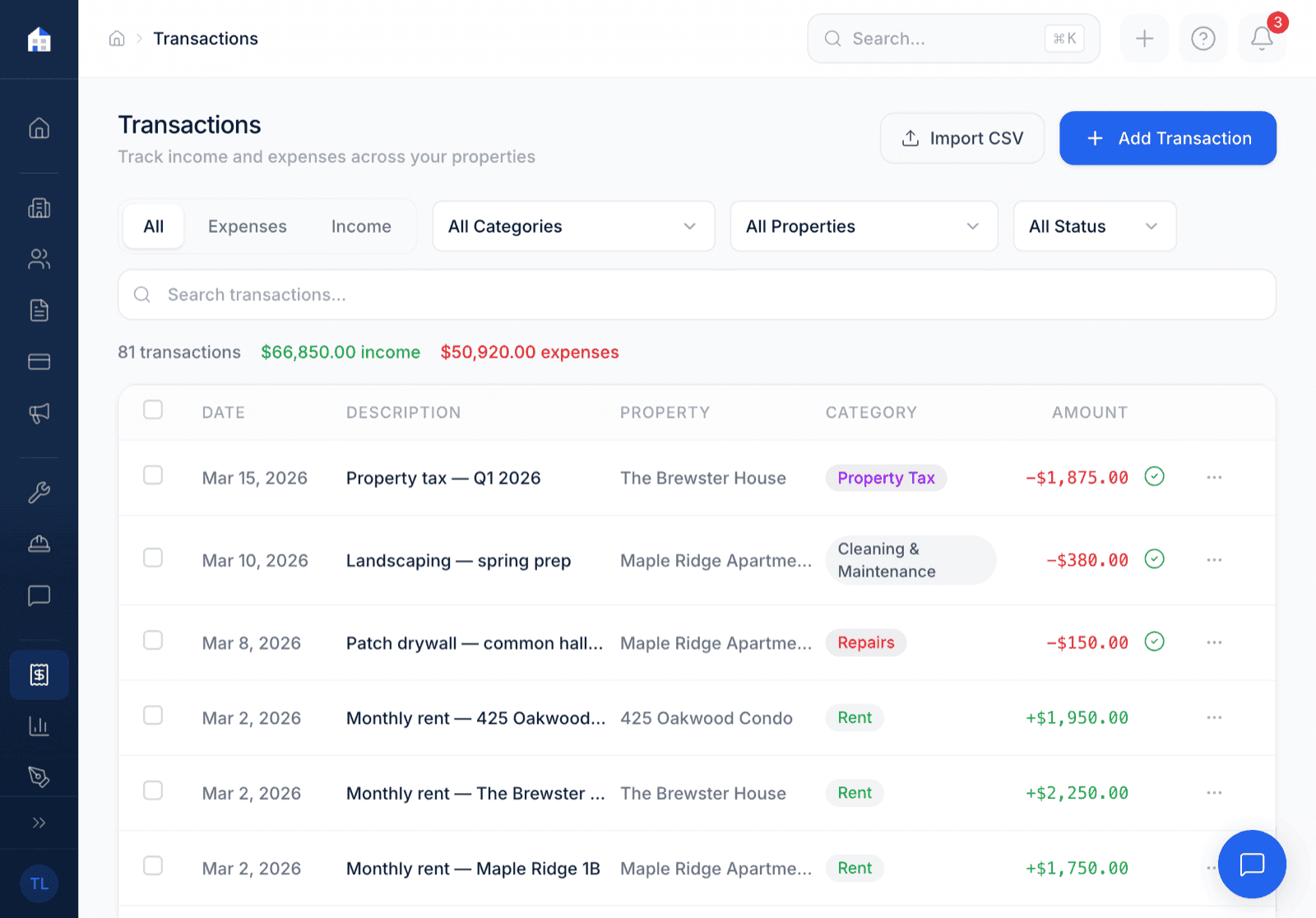Switch to the Expenses tab
This screenshot has height=918, width=1316.
click(247, 226)
